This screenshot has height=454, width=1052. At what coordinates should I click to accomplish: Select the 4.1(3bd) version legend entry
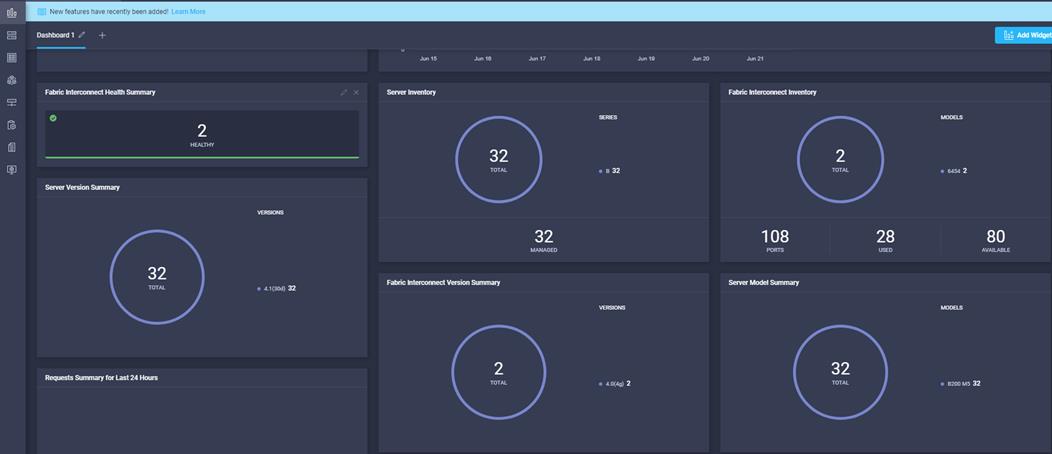coord(276,288)
